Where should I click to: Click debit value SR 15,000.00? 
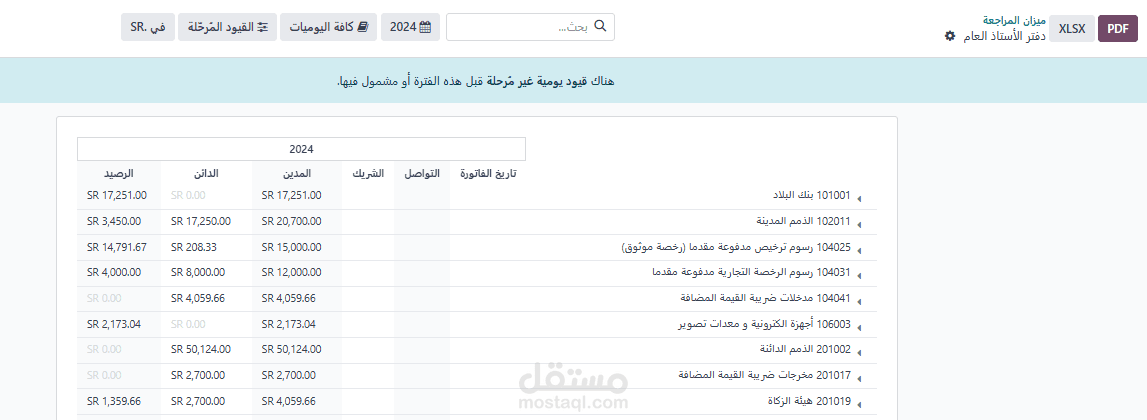(291, 247)
